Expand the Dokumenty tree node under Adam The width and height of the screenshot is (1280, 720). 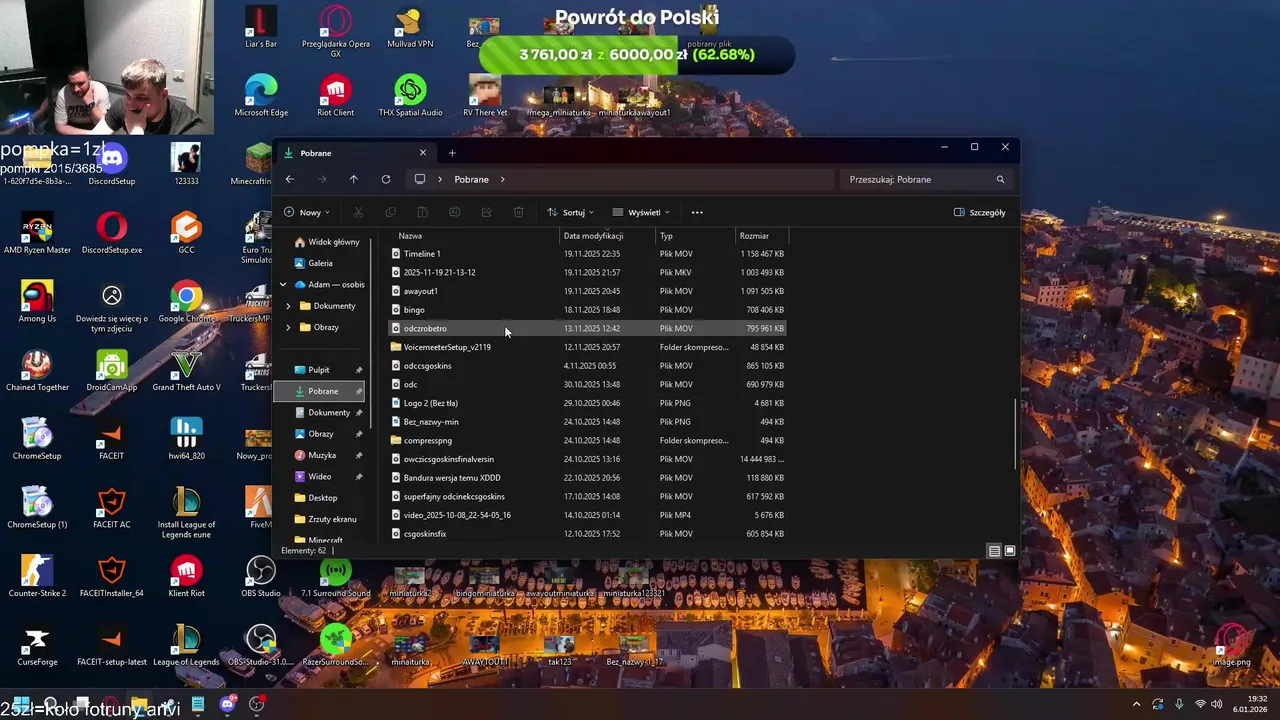click(289, 306)
